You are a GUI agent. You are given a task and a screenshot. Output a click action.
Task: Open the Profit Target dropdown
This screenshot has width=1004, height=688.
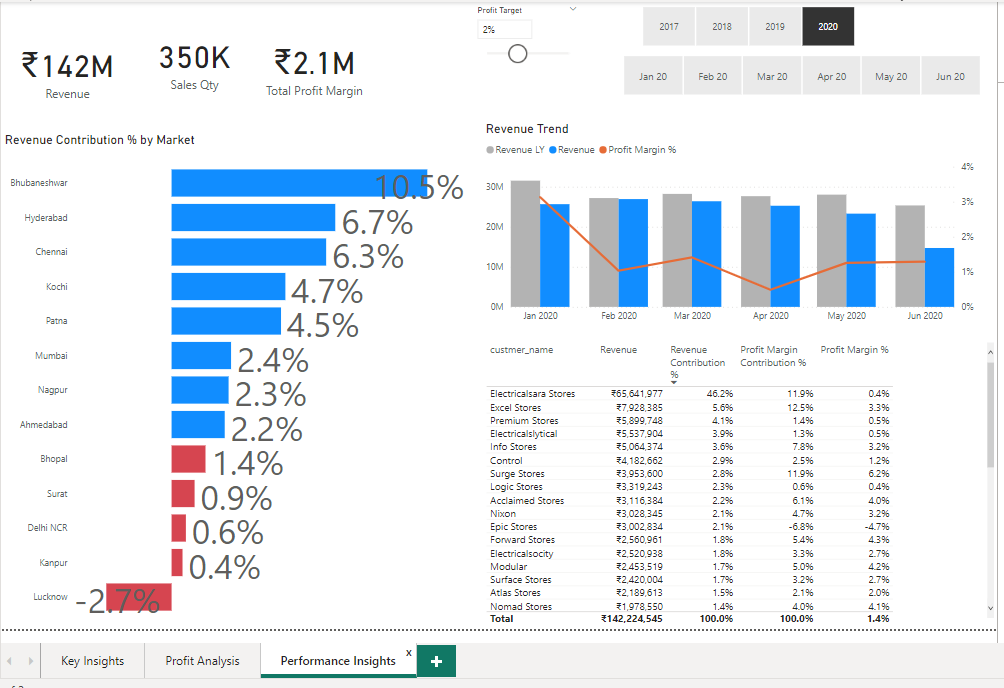pyautogui.click(x=572, y=8)
